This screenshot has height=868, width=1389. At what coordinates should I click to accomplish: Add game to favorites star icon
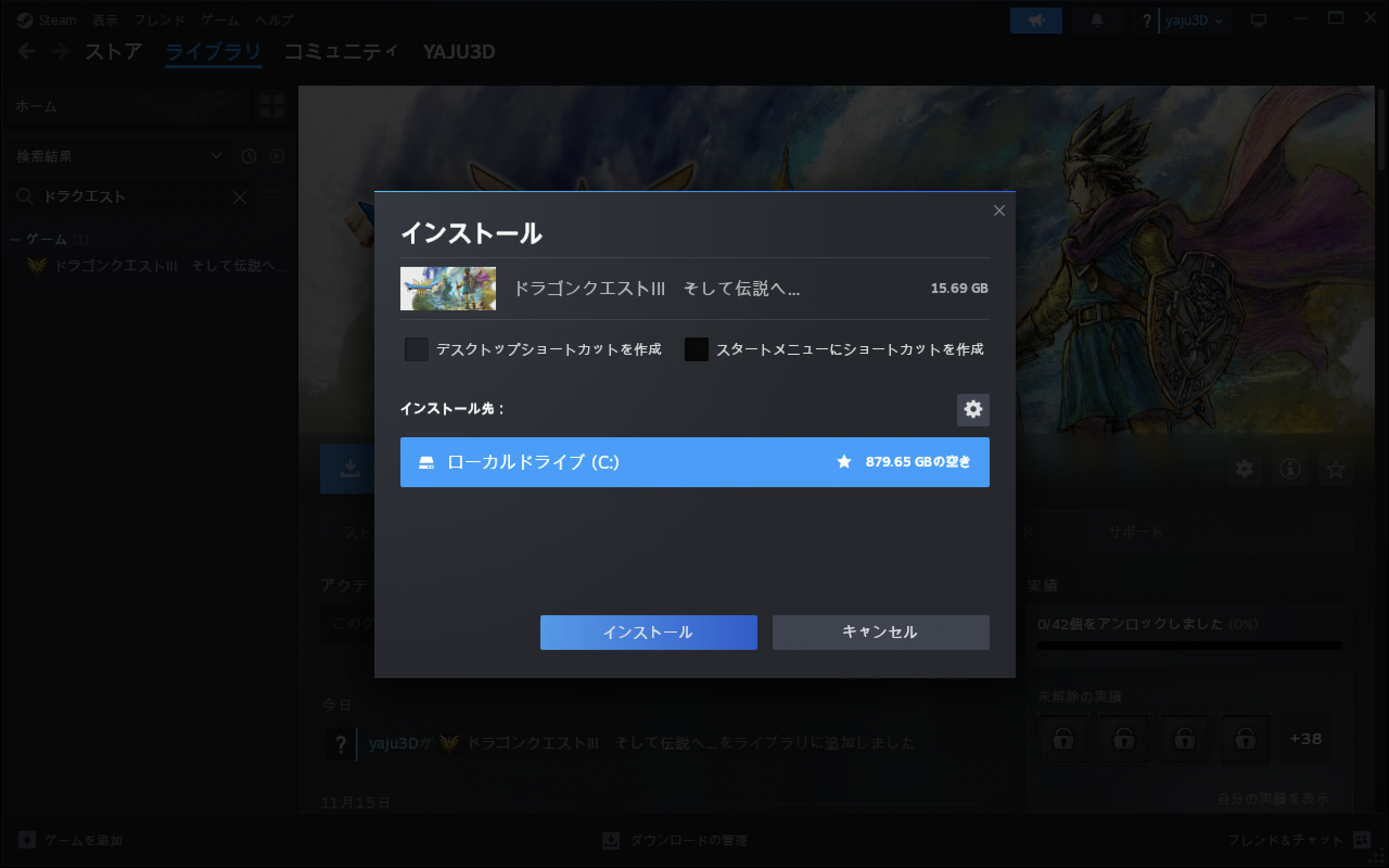tap(1335, 469)
